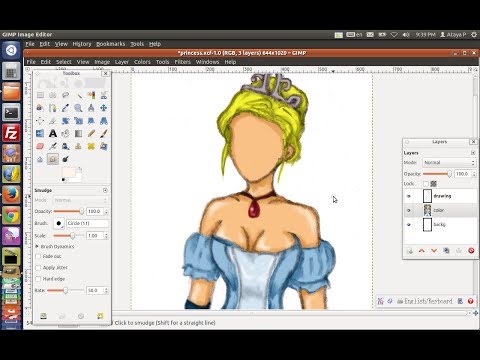Select the Rectangle Select tool
Image resolution: width=480 pixels, height=360 pixels.
tap(40, 95)
